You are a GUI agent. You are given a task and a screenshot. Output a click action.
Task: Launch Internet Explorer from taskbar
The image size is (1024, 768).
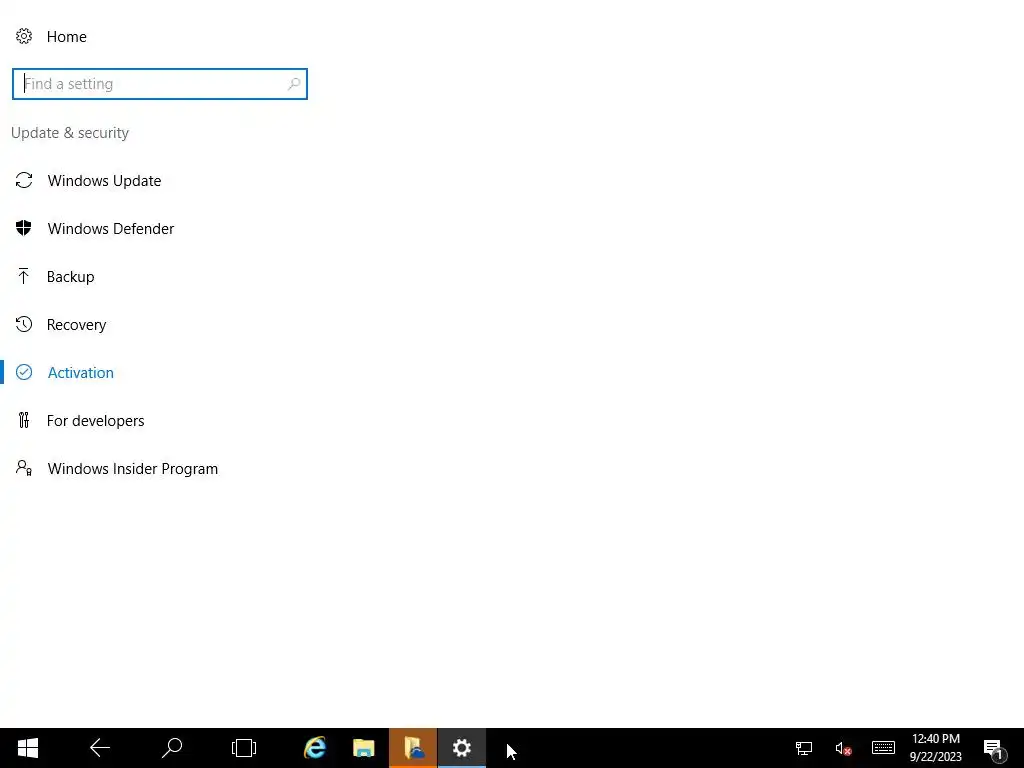pos(315,748)
